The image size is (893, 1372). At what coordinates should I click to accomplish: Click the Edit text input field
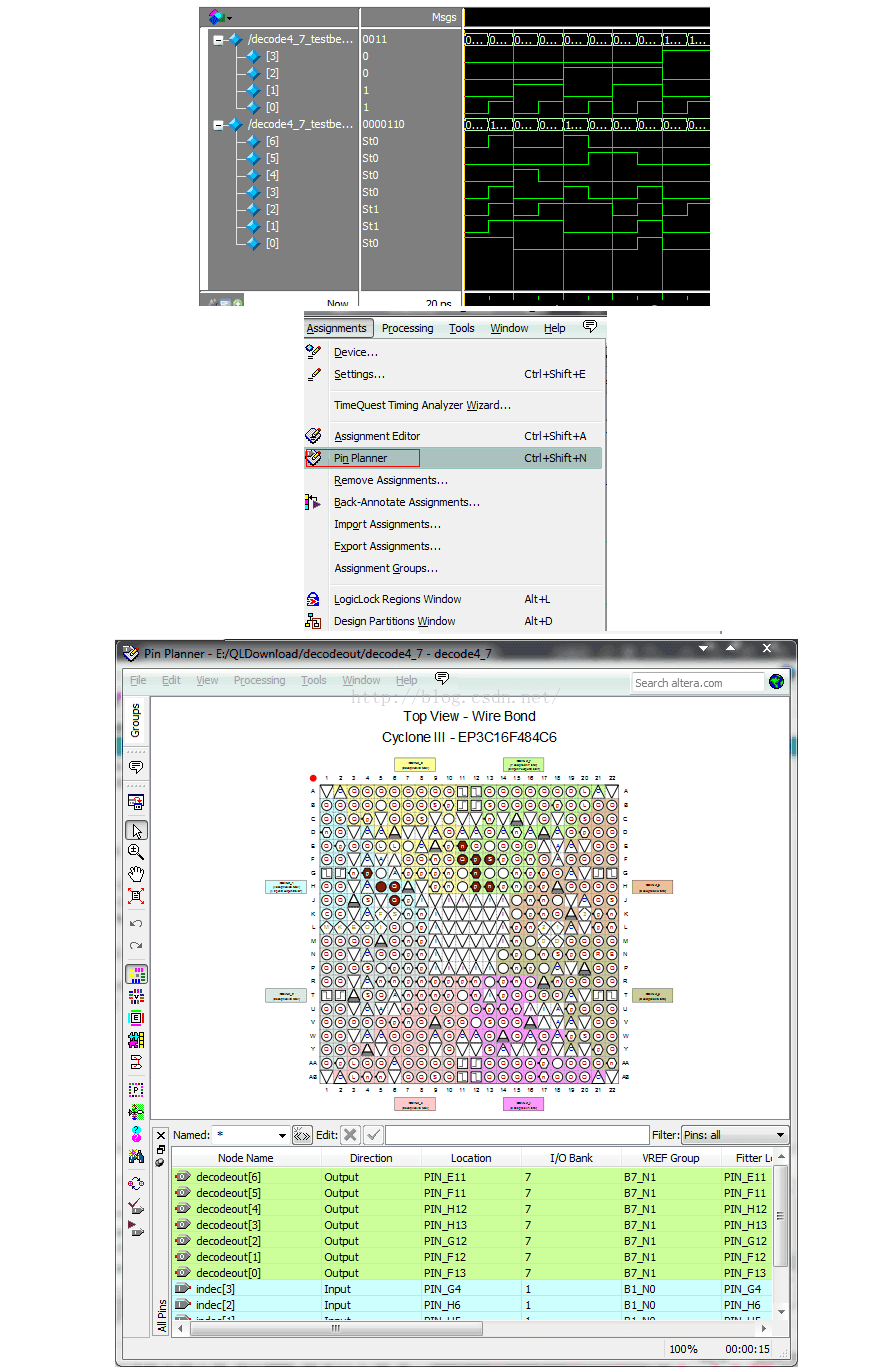pos(517,1135)
